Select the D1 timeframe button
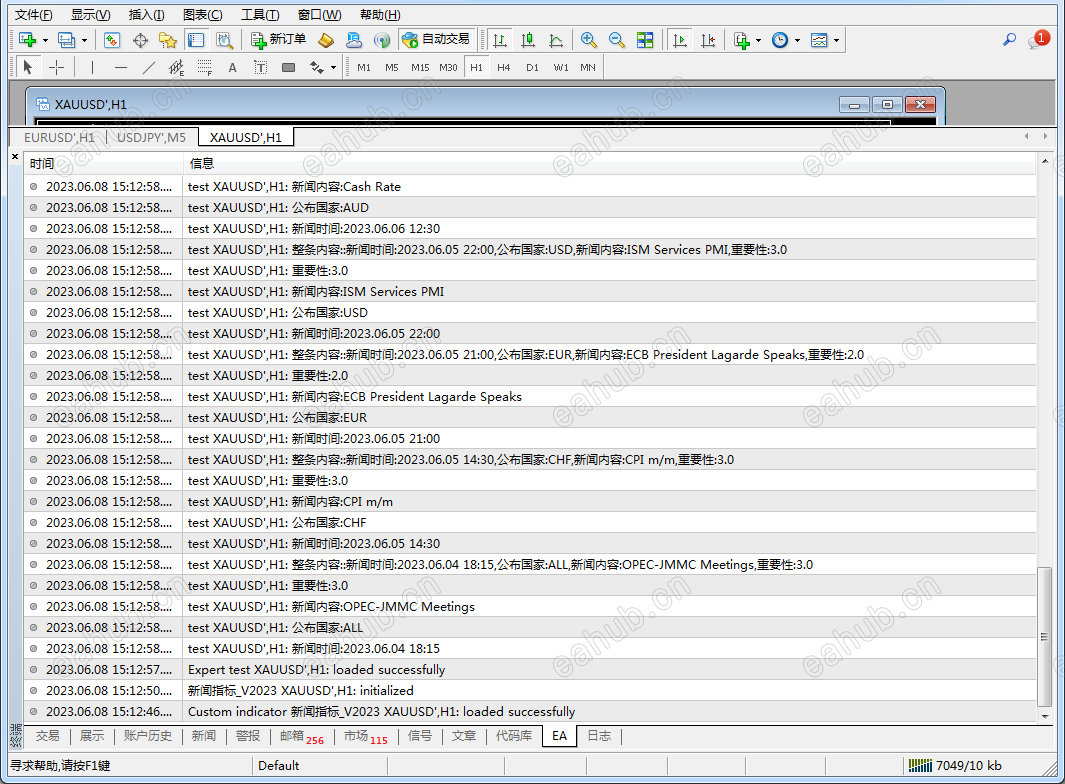Screen dimensions: 1065x784 coord(532,67)
